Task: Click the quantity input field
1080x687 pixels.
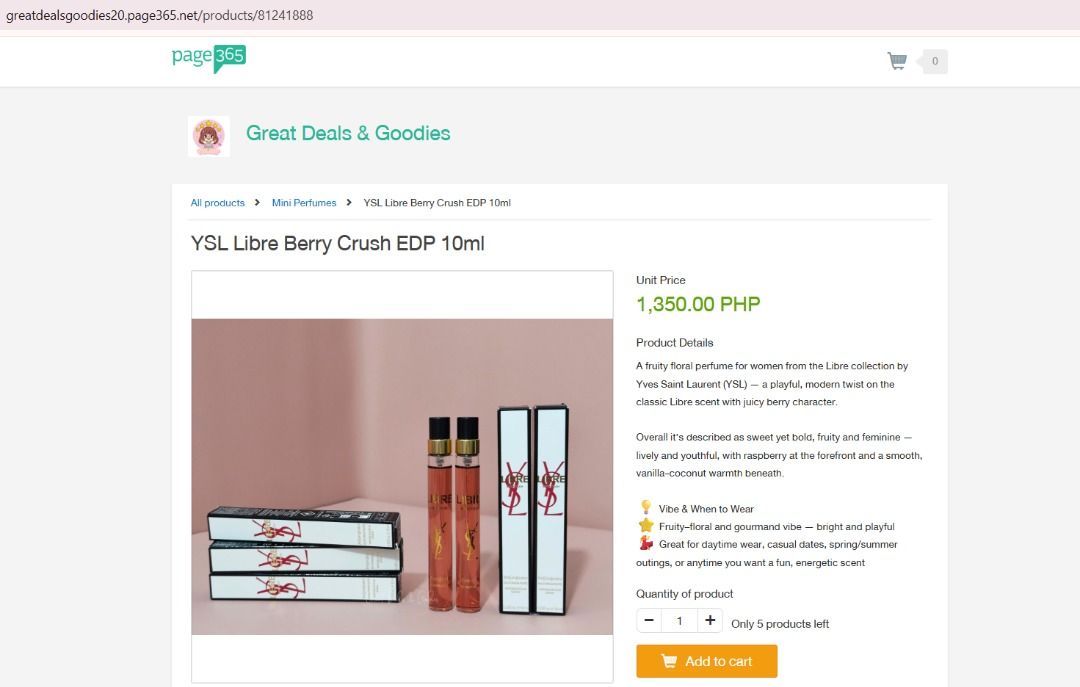Action: pyautogui.click(x=679, y=621)
